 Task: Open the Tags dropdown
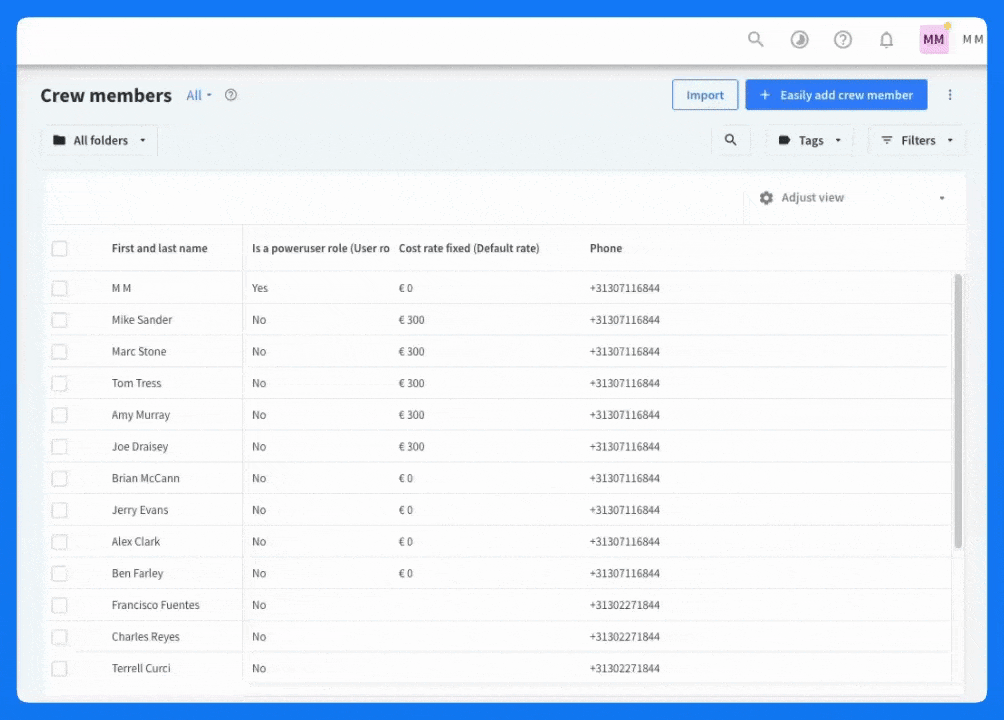click(810, 140)
